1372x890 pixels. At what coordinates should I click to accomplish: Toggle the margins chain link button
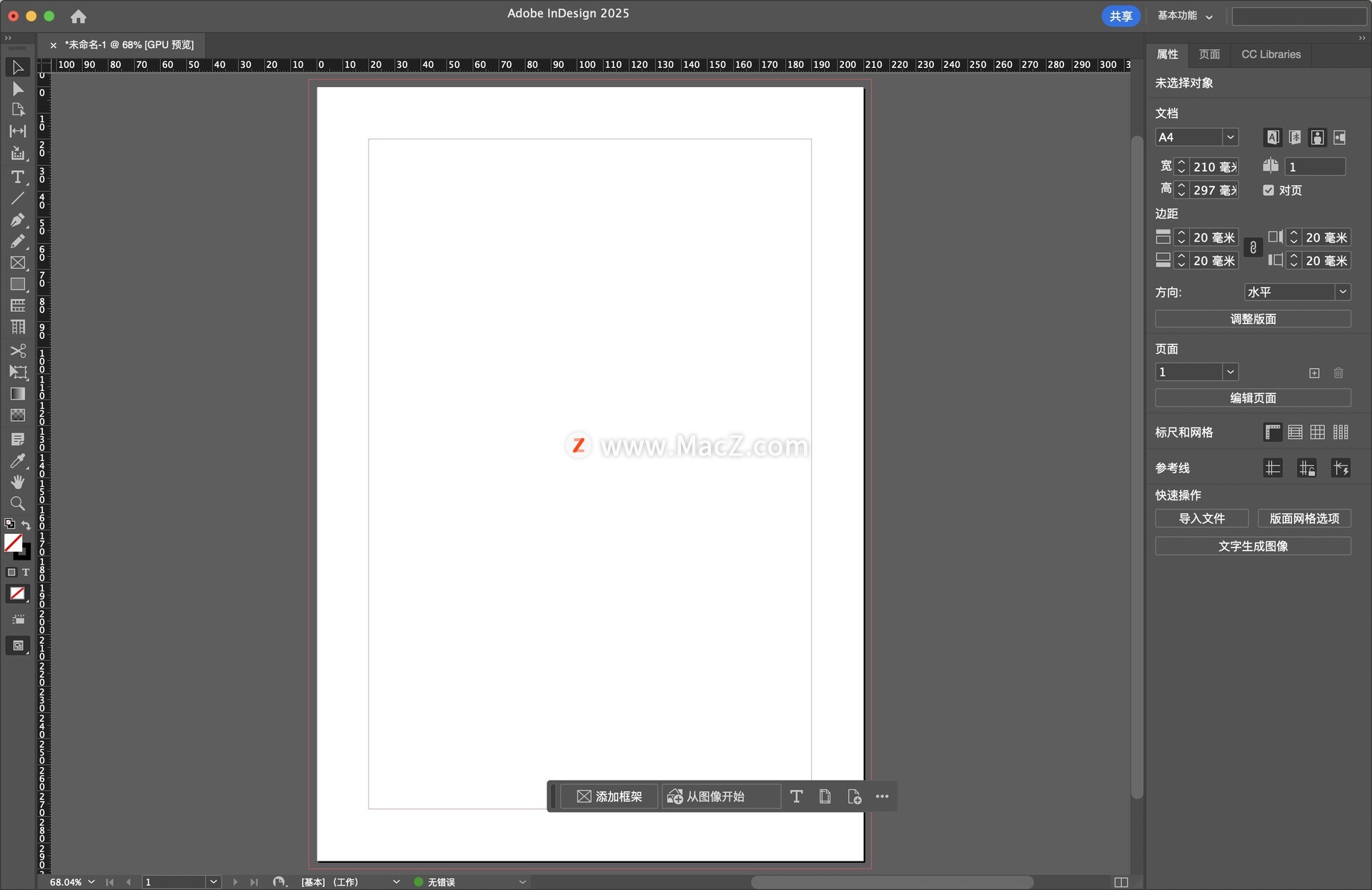pos(1253,248)
